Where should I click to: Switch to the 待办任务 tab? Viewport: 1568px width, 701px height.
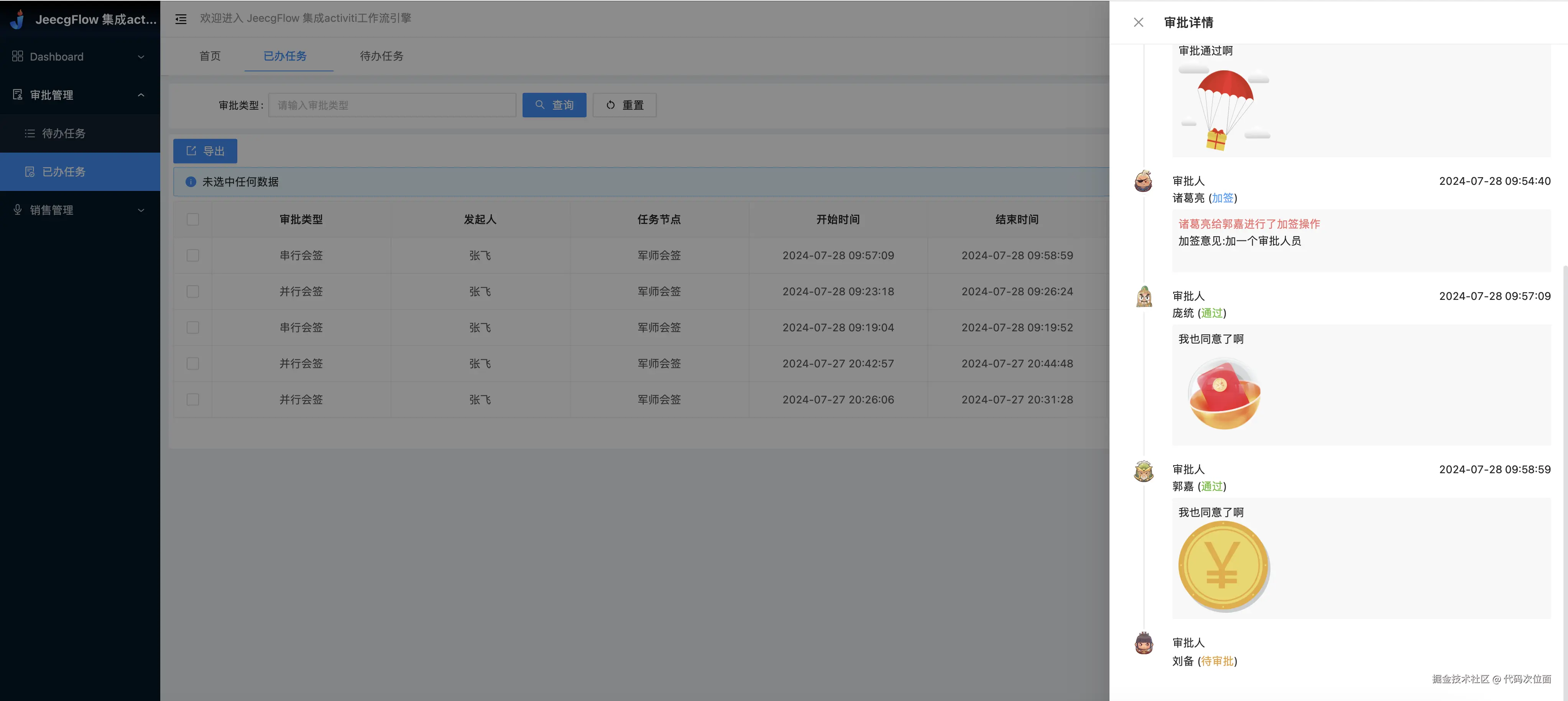(x=381, y=56)
